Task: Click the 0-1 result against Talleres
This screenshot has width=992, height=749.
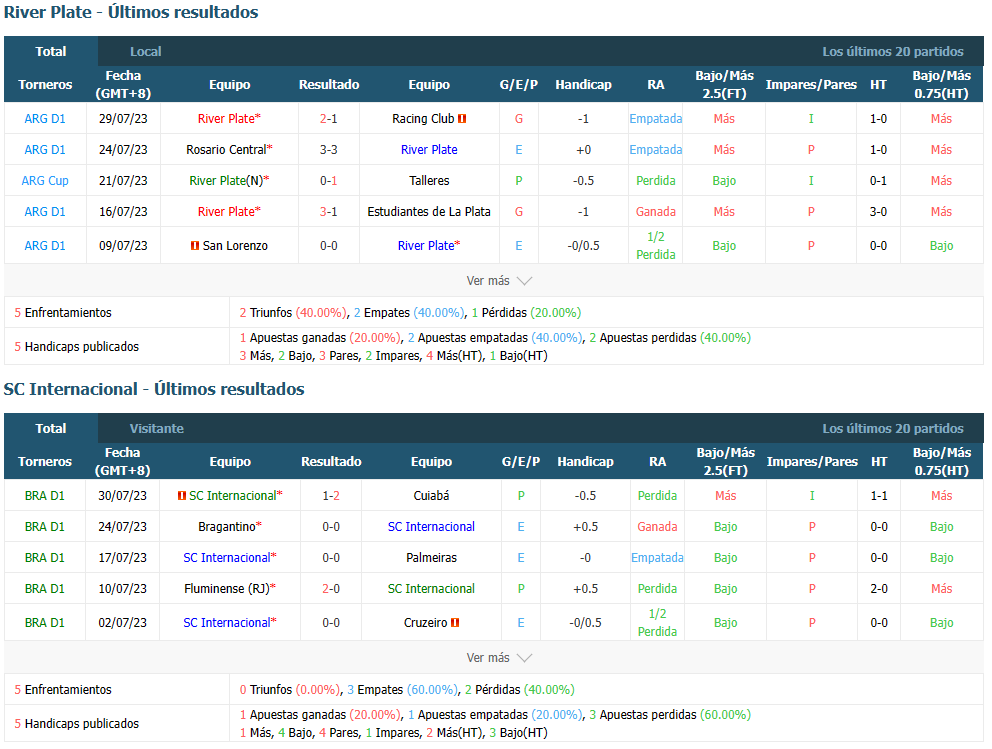Action: coord(328,181)
